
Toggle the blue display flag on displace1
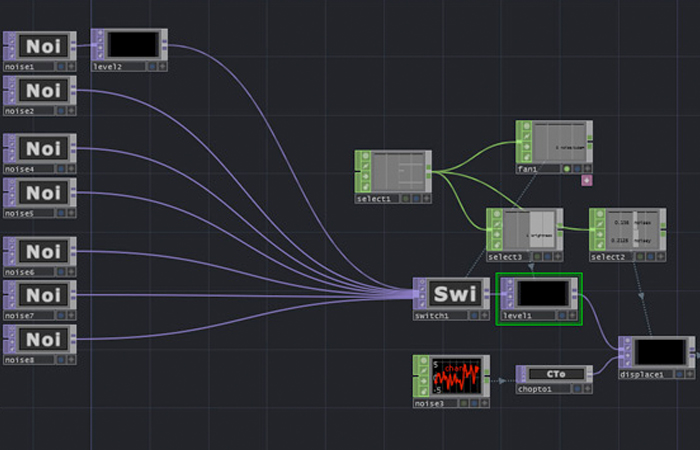pyautogui.click(x=679, y=375)
